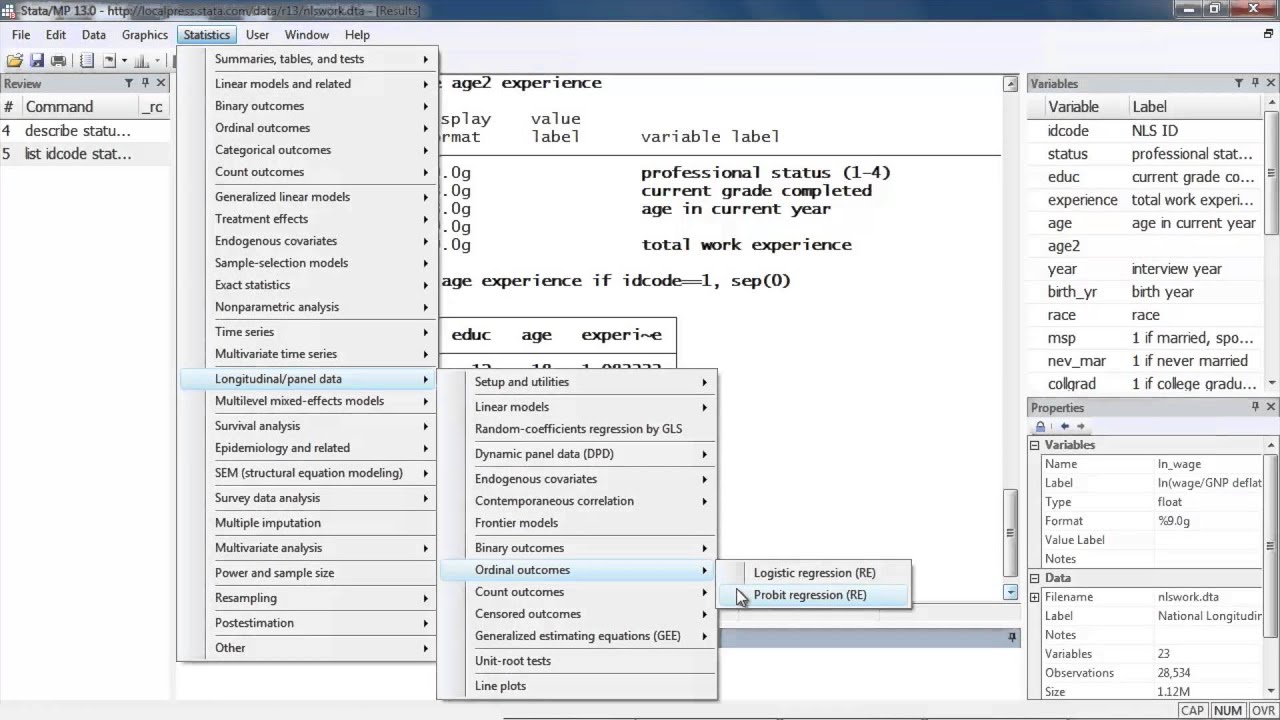The width and height of the screenshot is (1280, 720).
Task: Click the Command column header in Review
Action: (x=80, y=107)
